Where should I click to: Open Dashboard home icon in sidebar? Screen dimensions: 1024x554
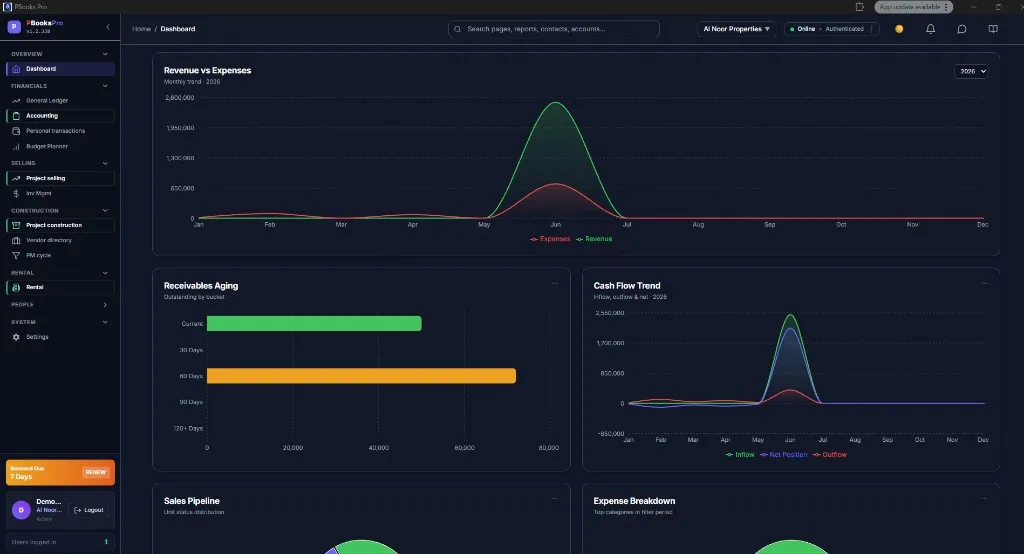click(16, 69)
